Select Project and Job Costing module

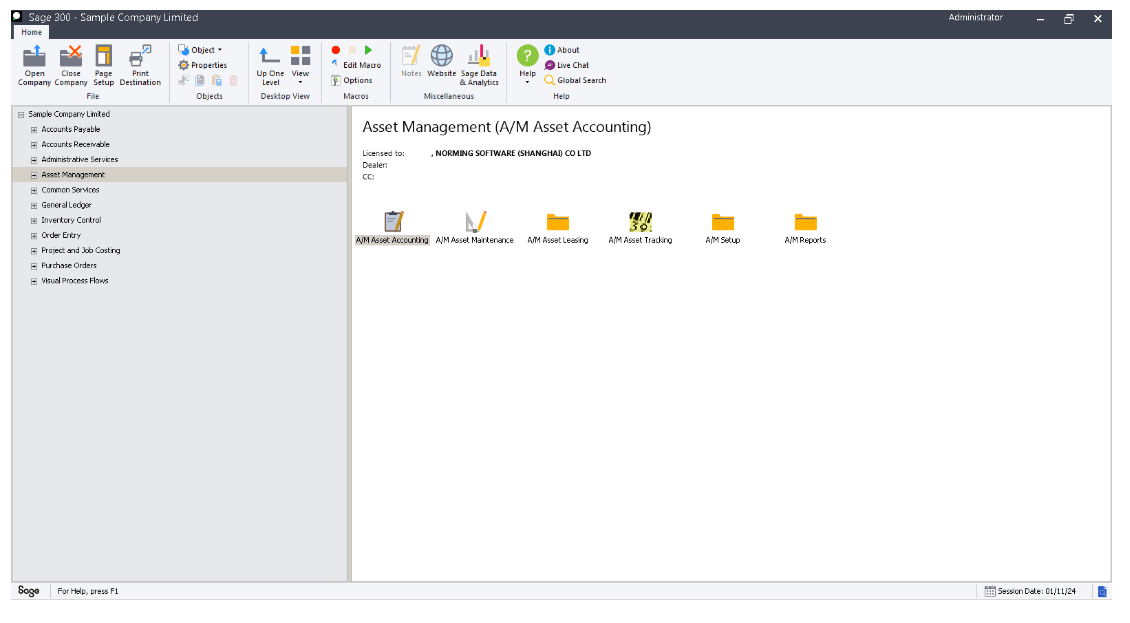81,250
